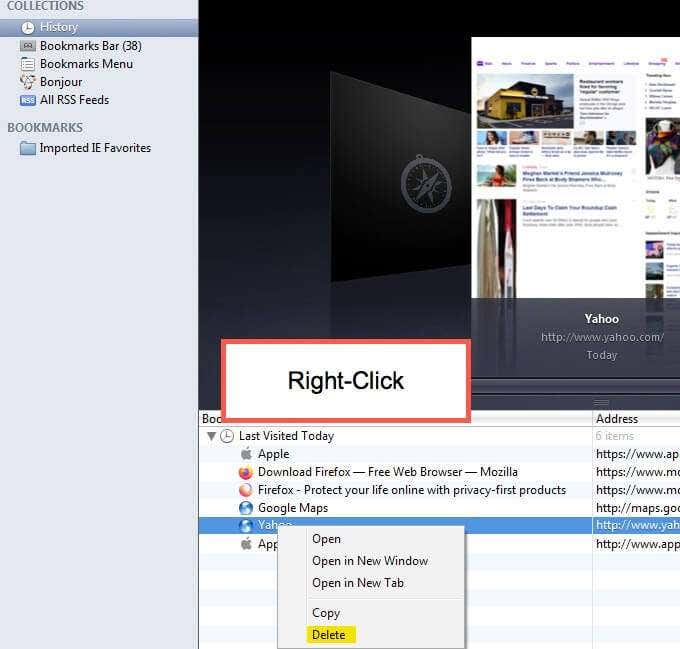Choose Open in New Tab

click(x=357, y=583)
